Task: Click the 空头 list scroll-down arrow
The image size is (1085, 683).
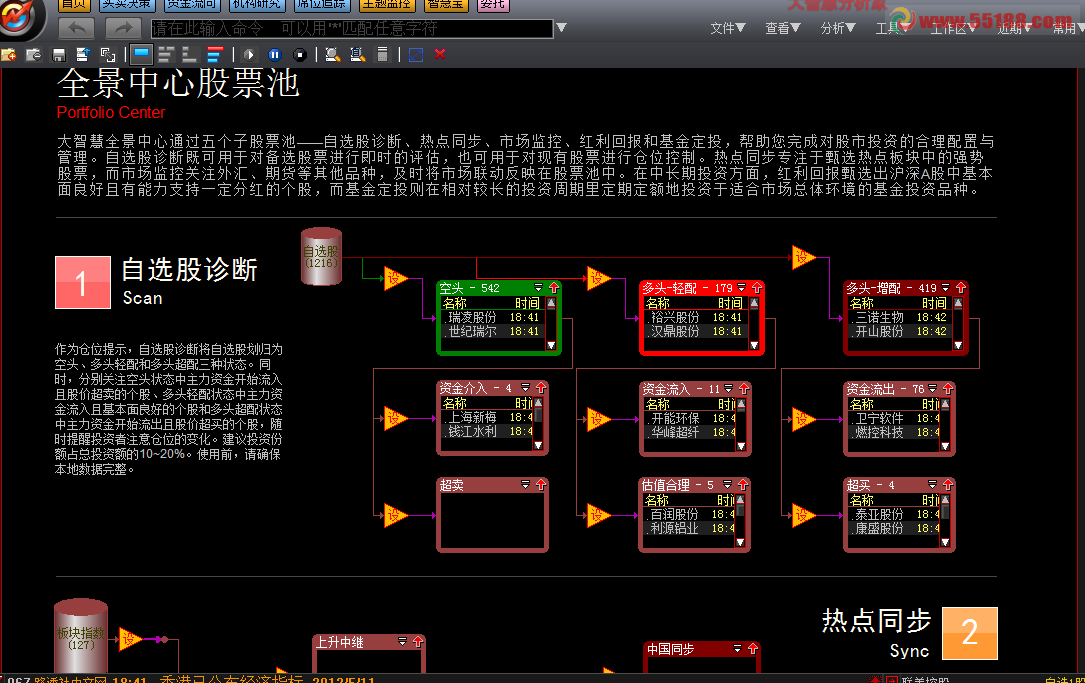Action: pyautogui.click(x=551, y=345)
